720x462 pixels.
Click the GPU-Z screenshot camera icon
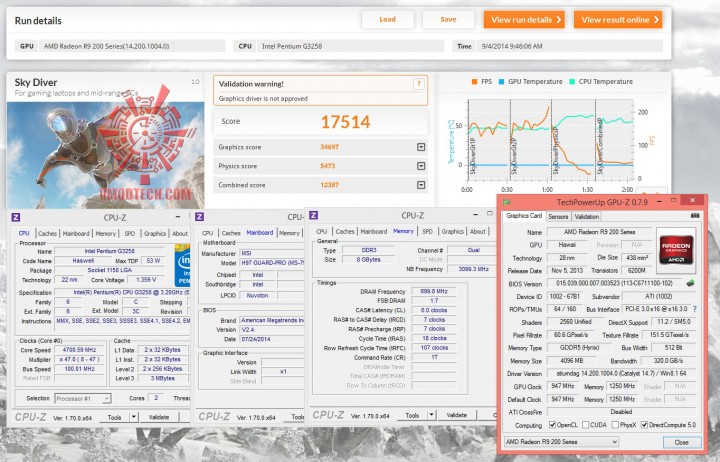(695, 215)
